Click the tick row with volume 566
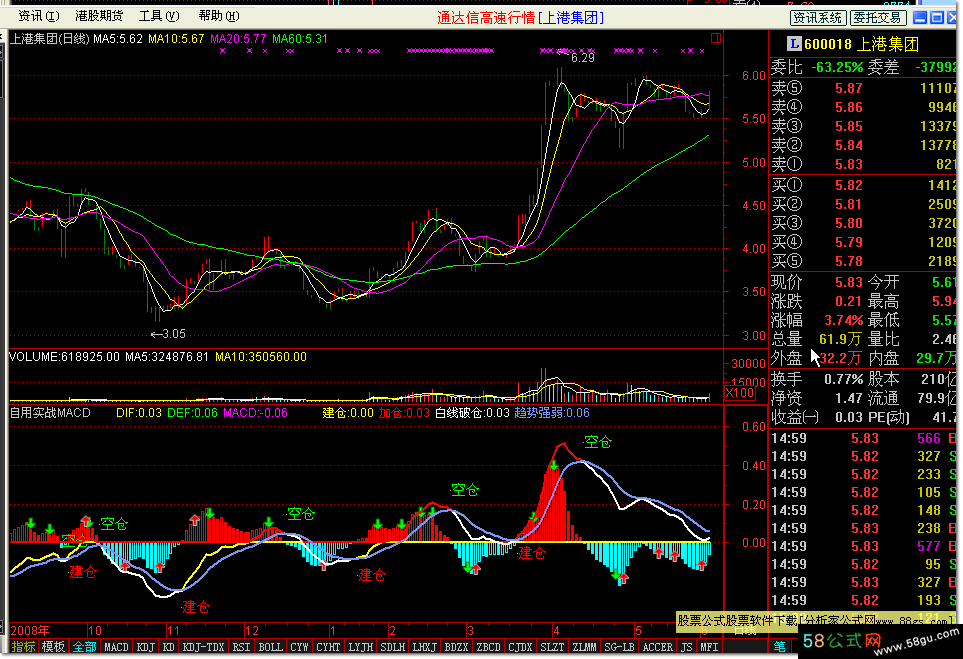The height and width of the screenshot is (659, 963). pos(864,439)
